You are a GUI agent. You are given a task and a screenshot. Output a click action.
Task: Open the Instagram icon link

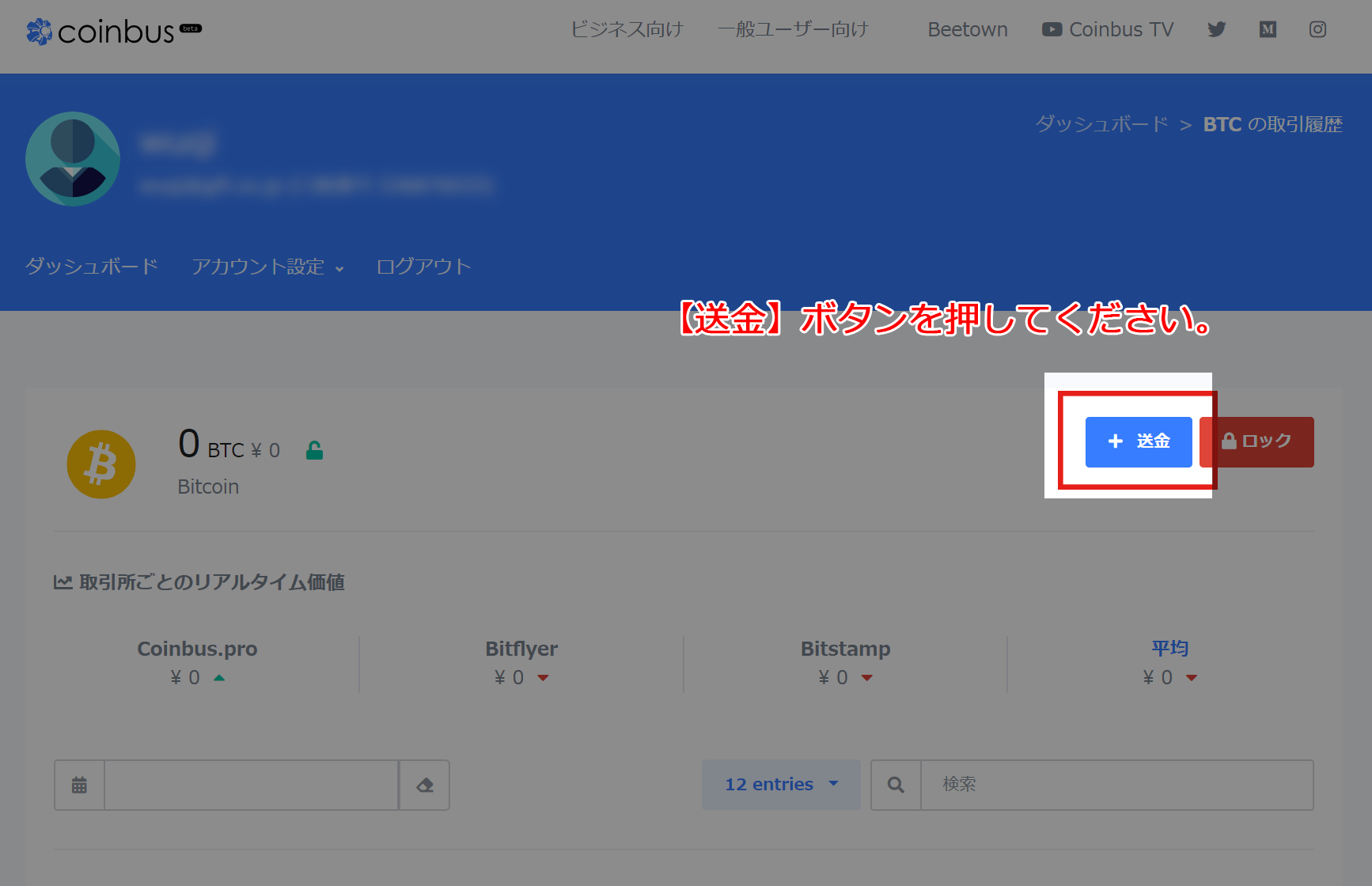(x=1317, y=29)
